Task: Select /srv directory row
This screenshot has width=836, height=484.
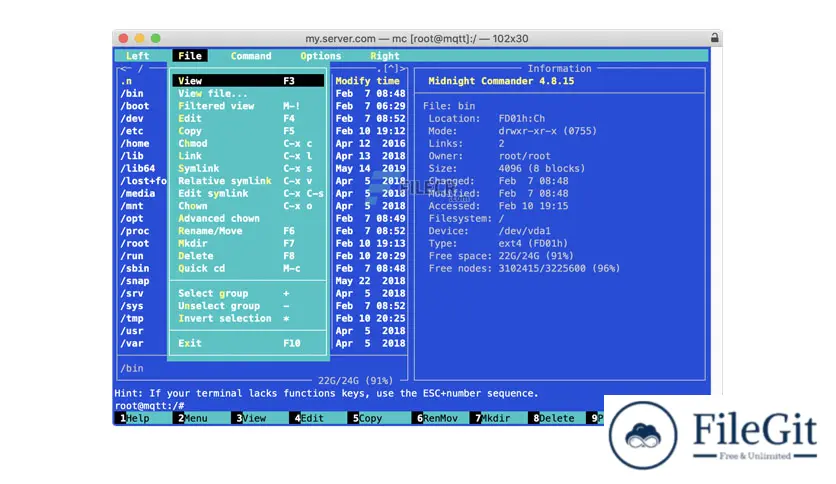Action: (x=132, y=294)
